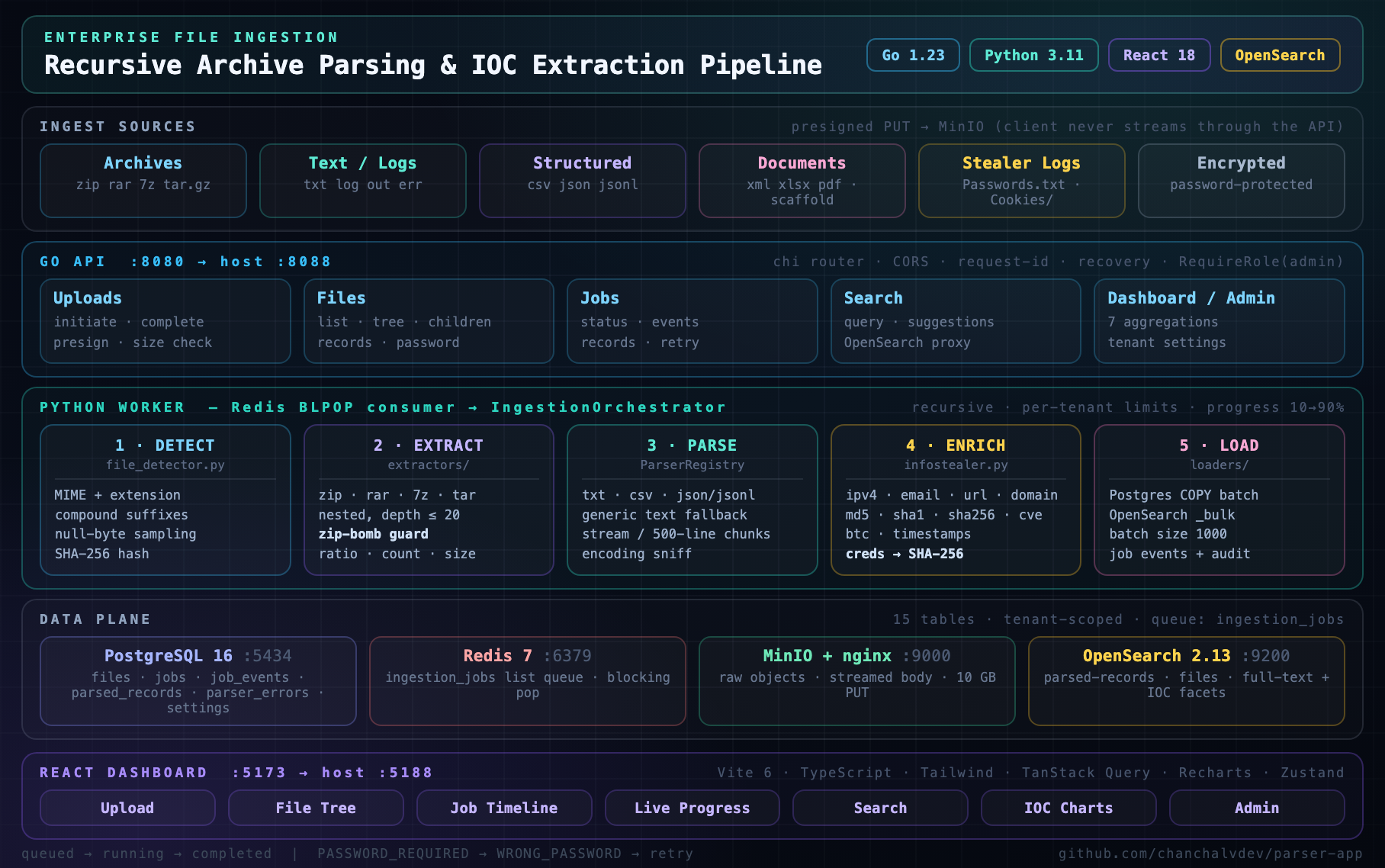Click the 'OpenSearch proxy' text

908,342
